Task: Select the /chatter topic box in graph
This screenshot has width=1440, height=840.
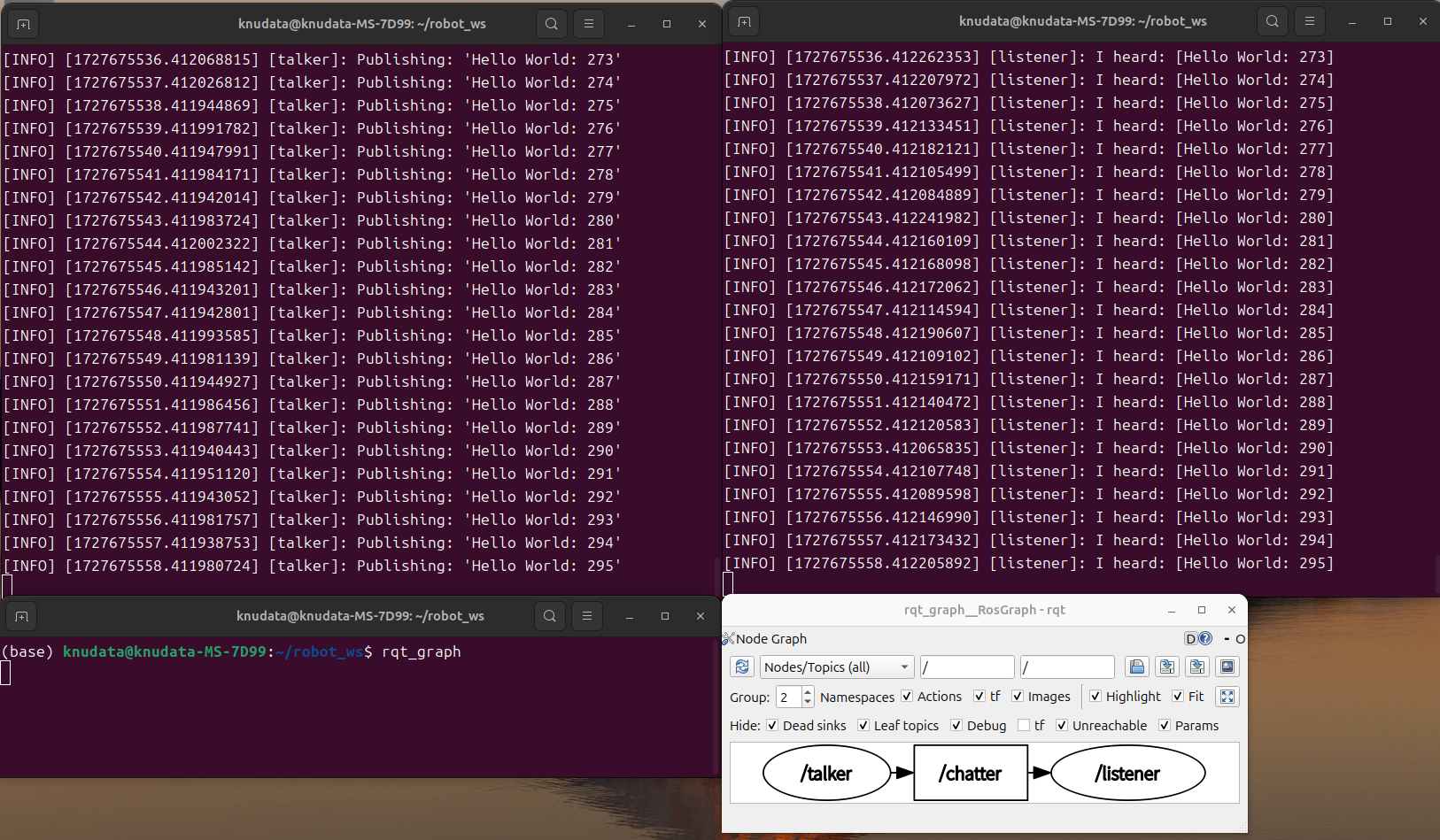Action: pos(971,773)
